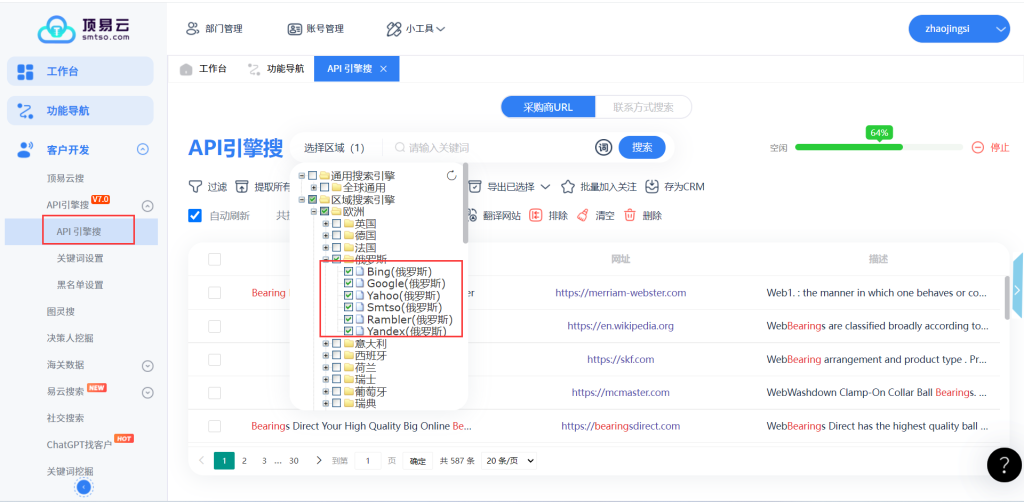Open the help question mark button
The height and width of the screenshot is (502, 1024).
(x=1003, y=465)
